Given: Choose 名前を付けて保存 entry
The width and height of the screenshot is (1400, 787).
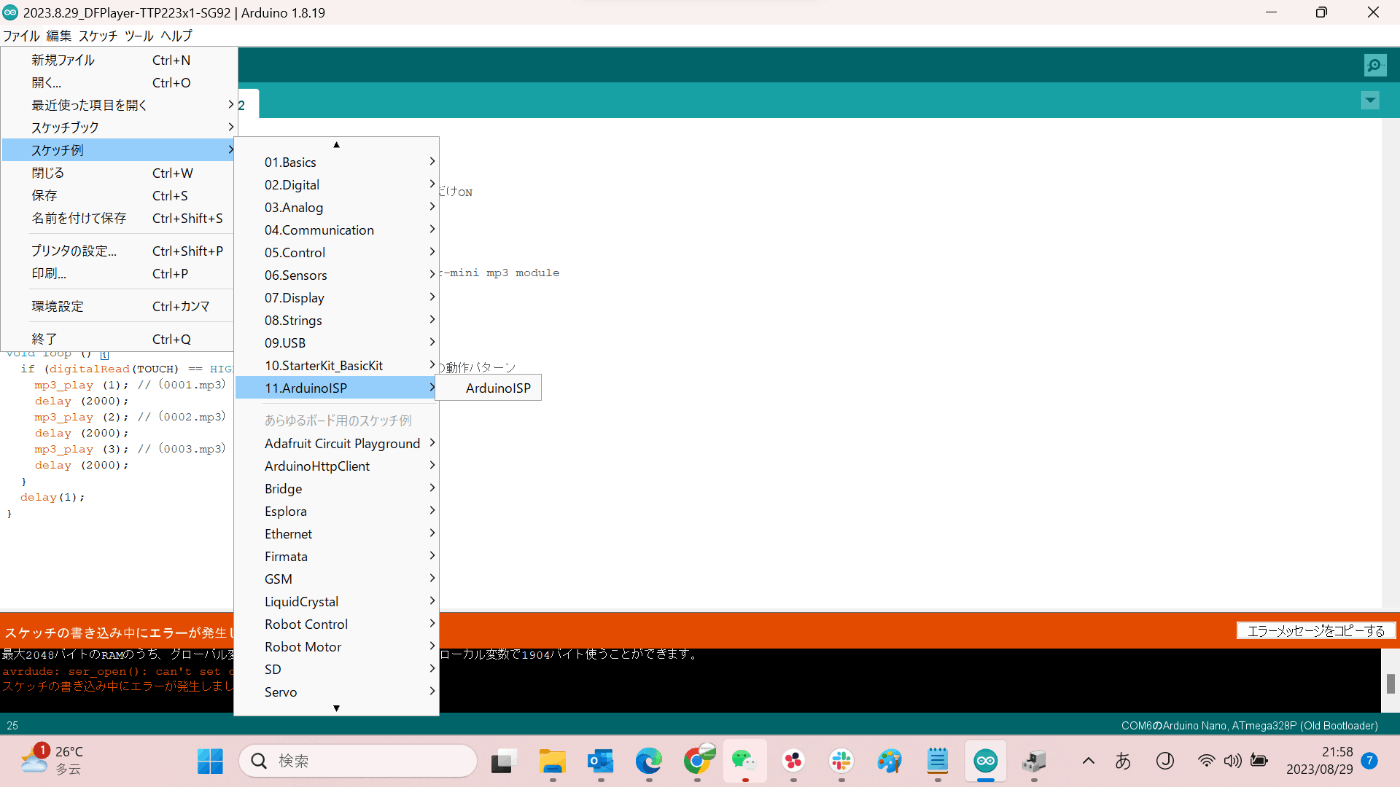Looking at the screenshot, I should pos(119,218).
